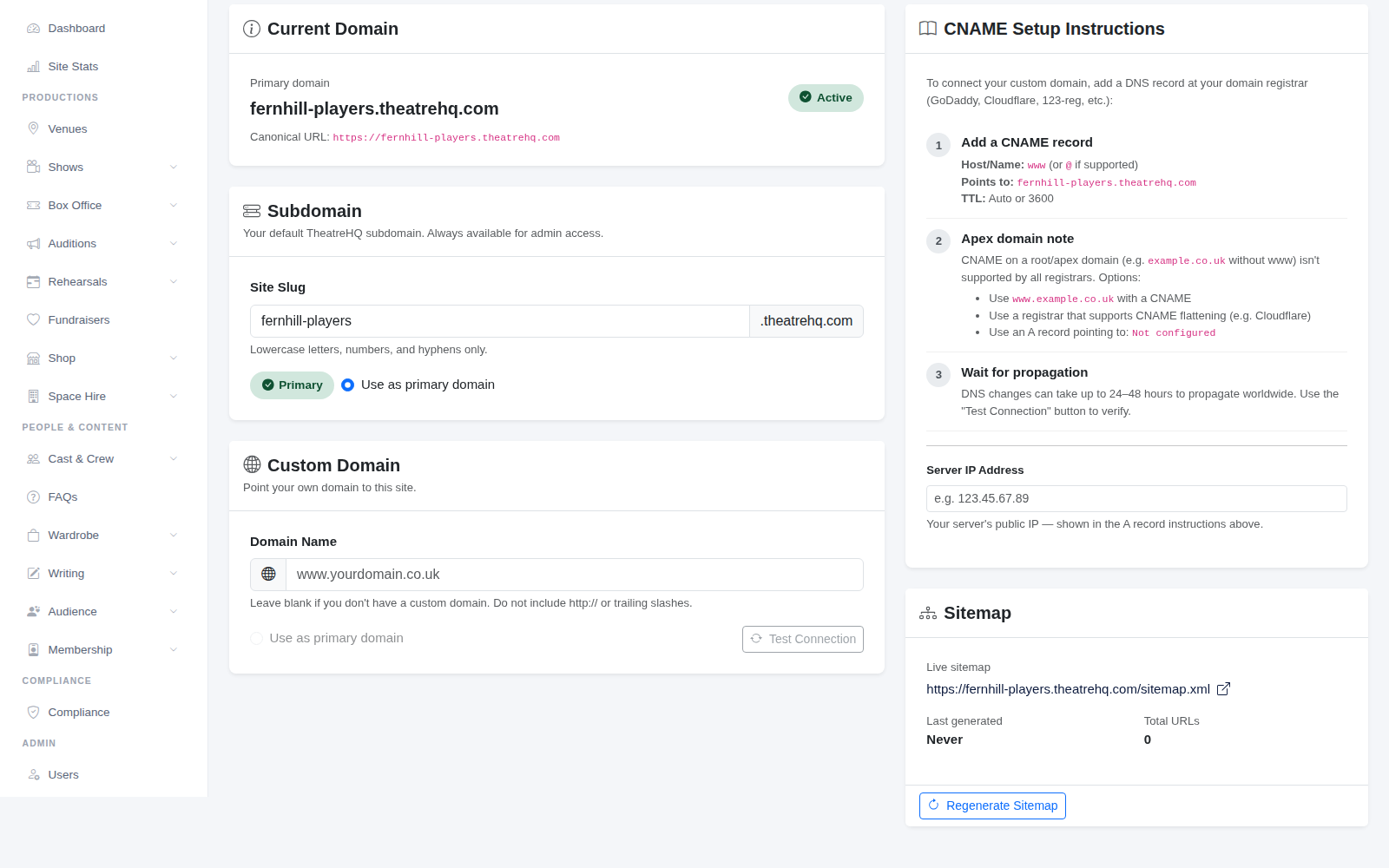Click the Shop storefront icon
1389x868 pixels.
(x=33, y=358)
